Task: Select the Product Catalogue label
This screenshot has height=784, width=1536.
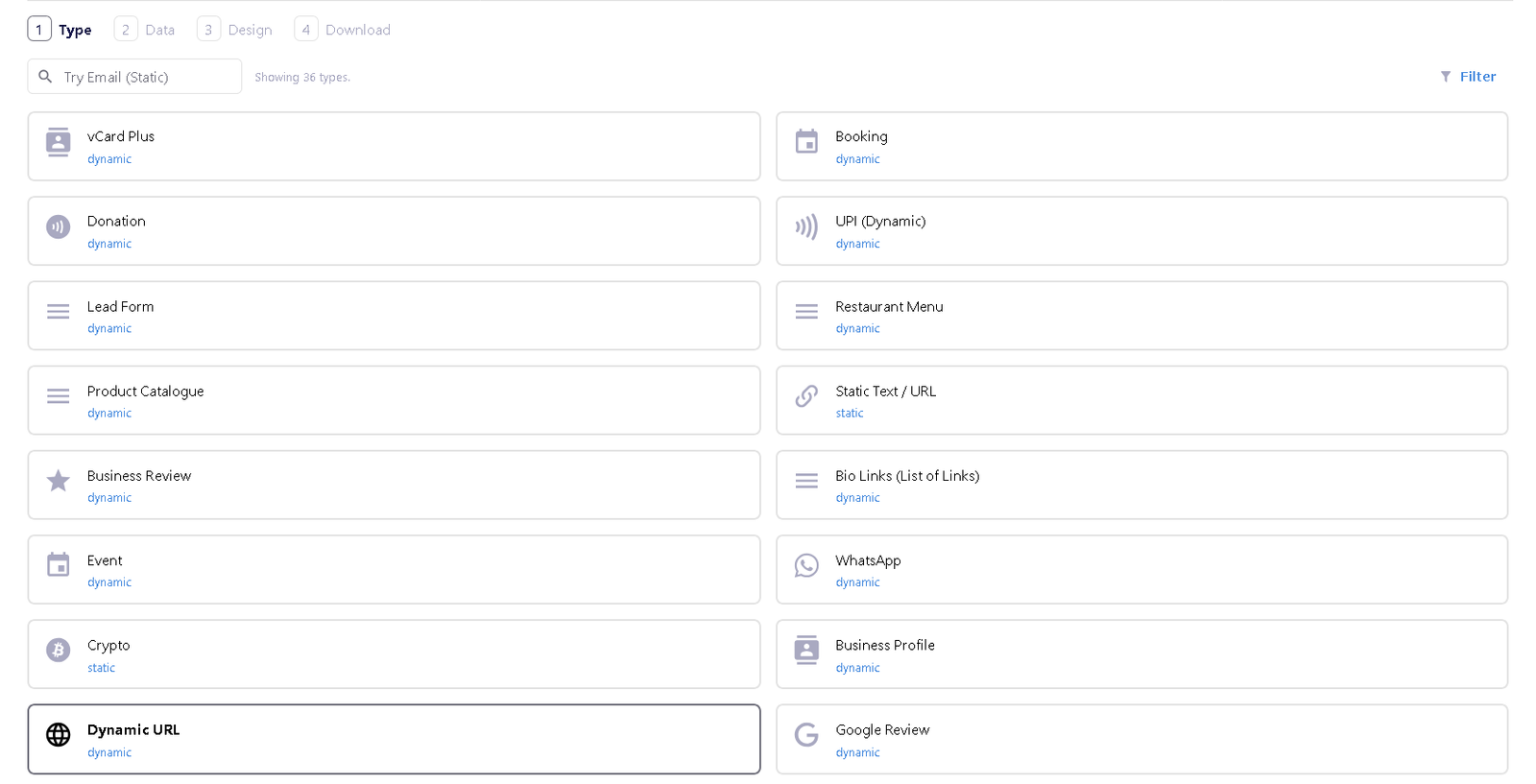Action: click(145, 391)
